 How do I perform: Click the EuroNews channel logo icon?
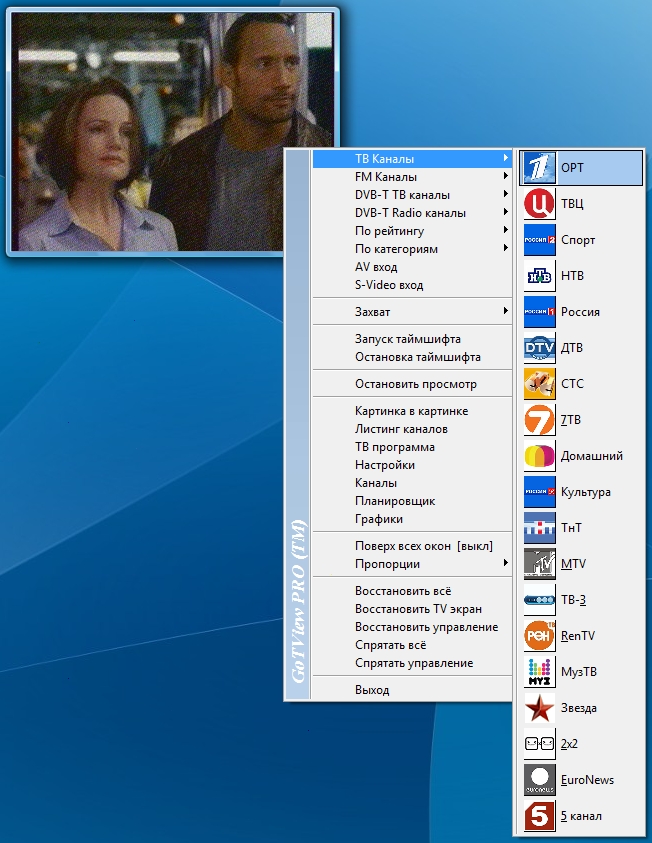(540, 780)
